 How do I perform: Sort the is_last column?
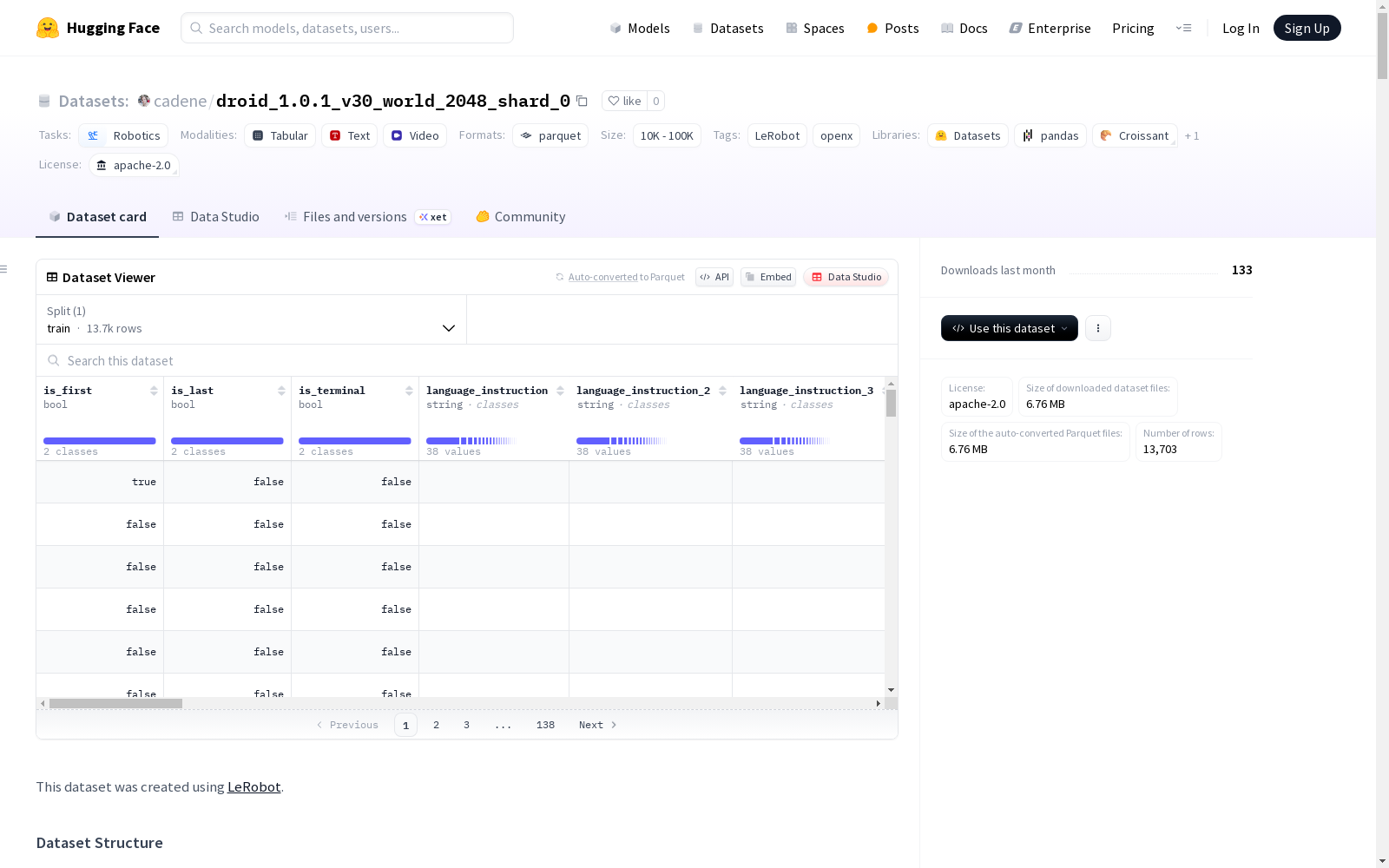coord(281,391)
